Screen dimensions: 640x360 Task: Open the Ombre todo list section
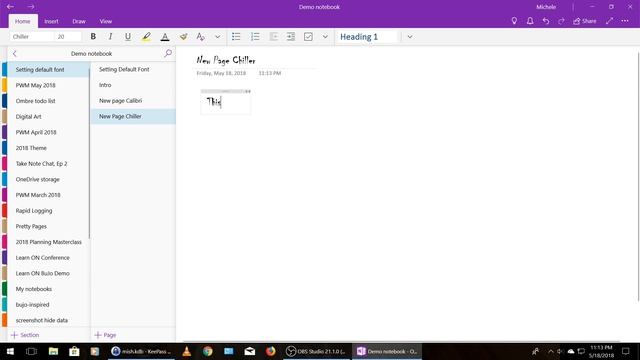48,101
